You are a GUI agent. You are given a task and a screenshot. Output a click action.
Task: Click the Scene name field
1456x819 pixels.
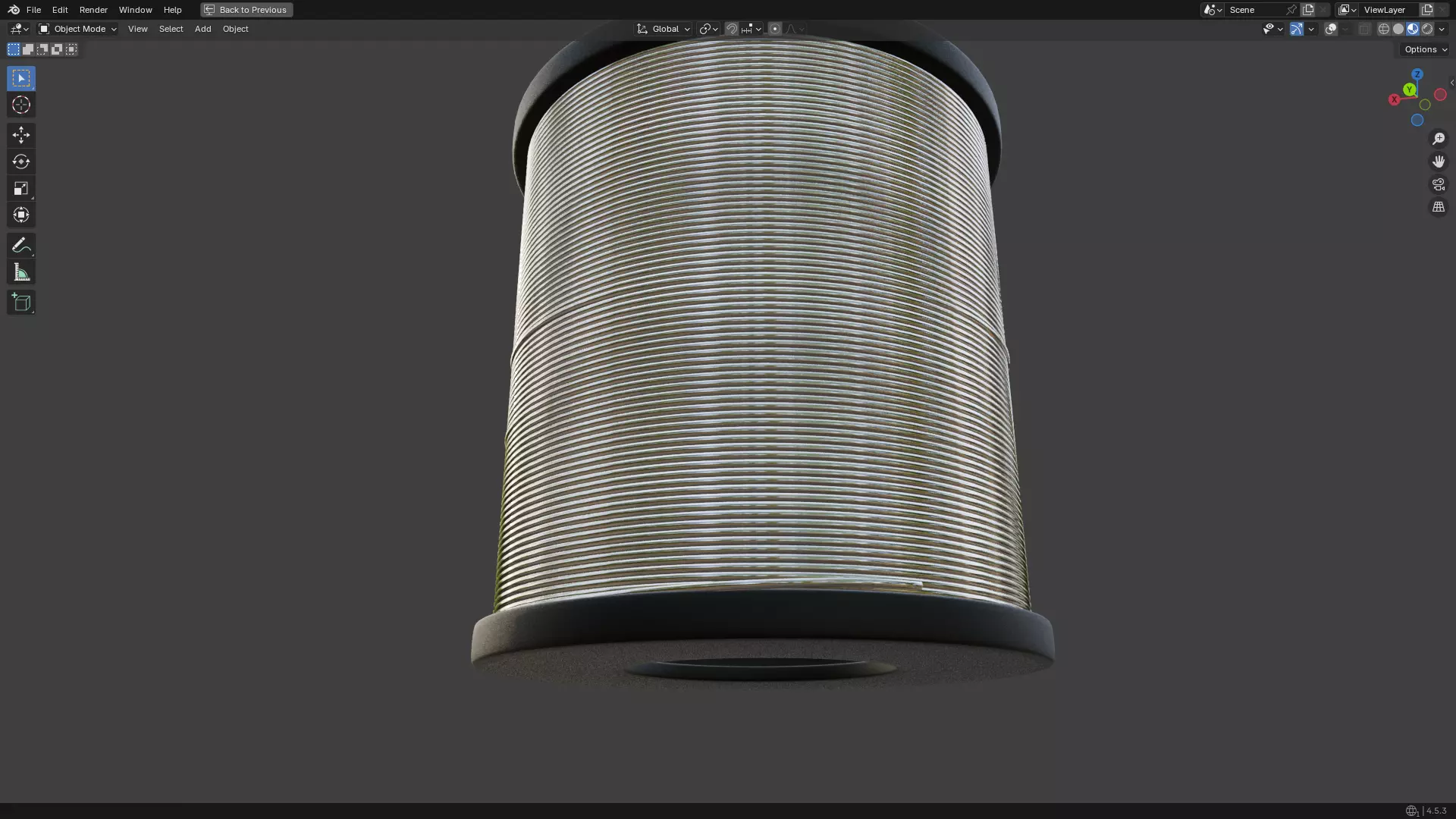[1255, 10]
